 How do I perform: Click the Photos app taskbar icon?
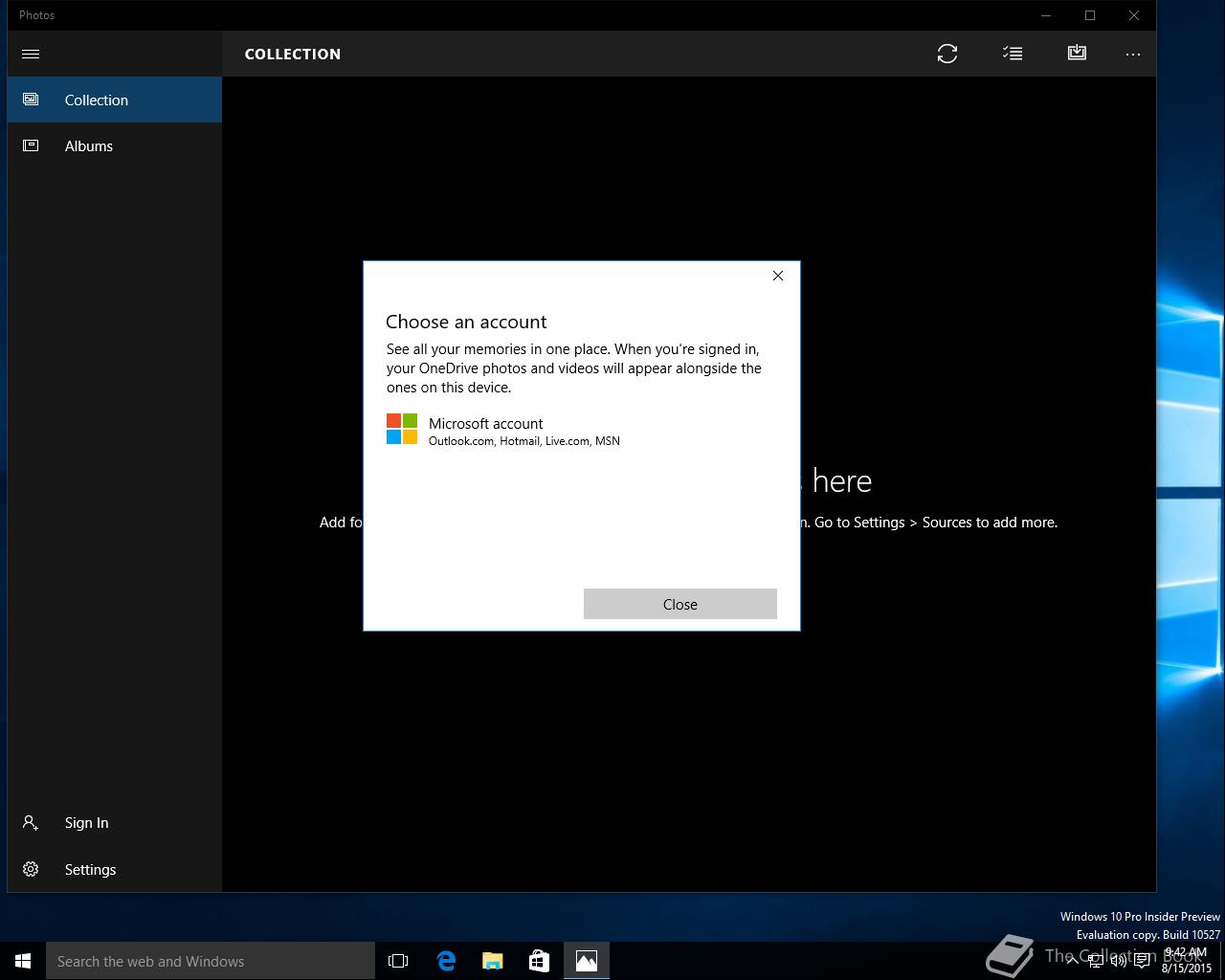(587, 961)
